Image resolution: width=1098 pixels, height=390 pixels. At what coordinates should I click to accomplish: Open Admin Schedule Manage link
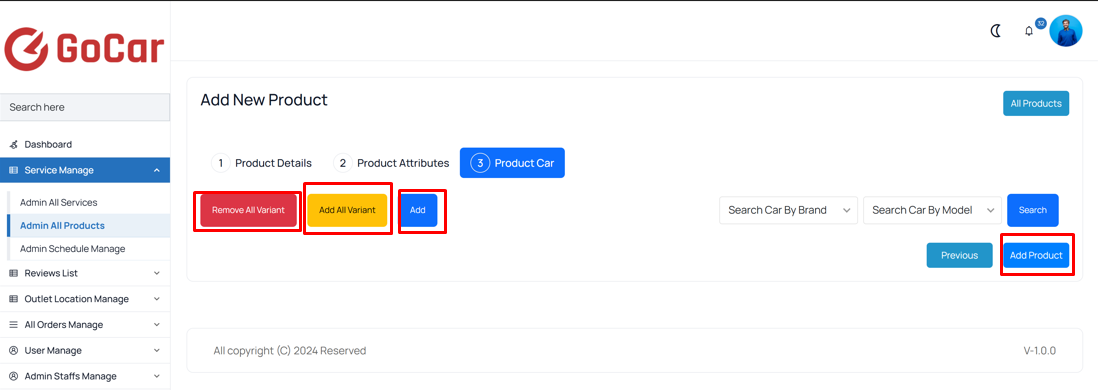(73, 249)
